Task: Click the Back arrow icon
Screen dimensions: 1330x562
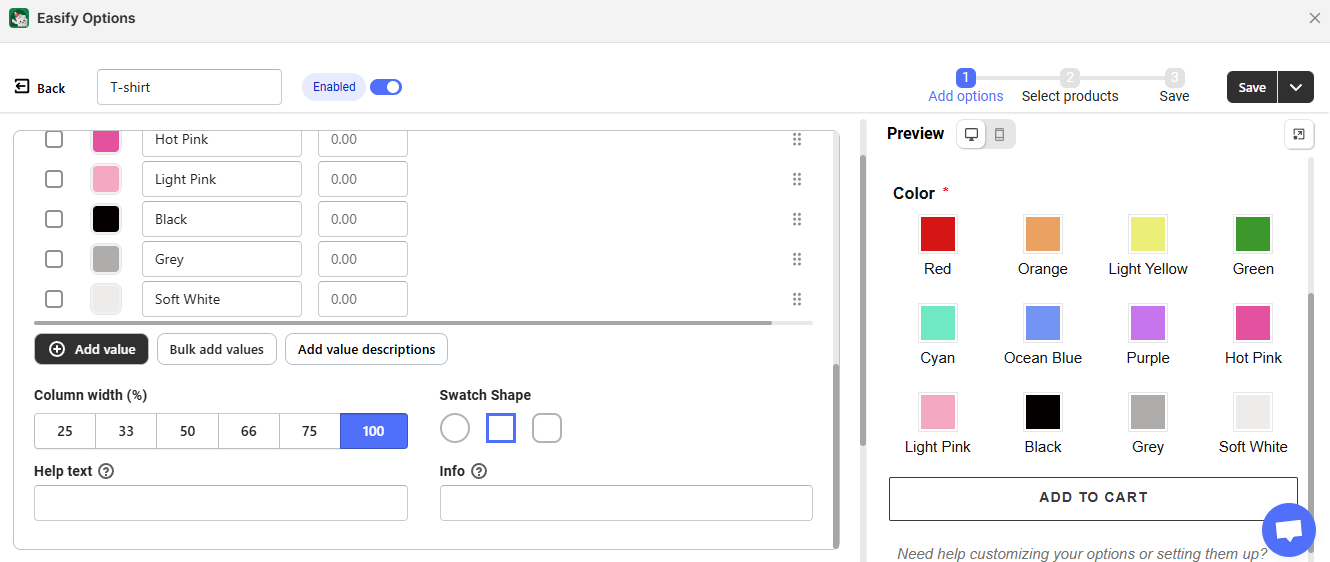Action: click(x=22, y=87)
